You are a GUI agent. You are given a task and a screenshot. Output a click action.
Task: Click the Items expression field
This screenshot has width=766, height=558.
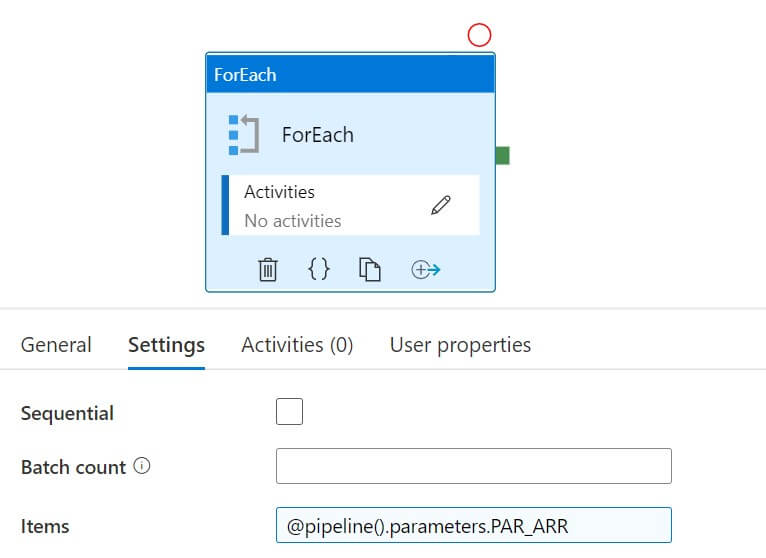[x=473, y=525]
